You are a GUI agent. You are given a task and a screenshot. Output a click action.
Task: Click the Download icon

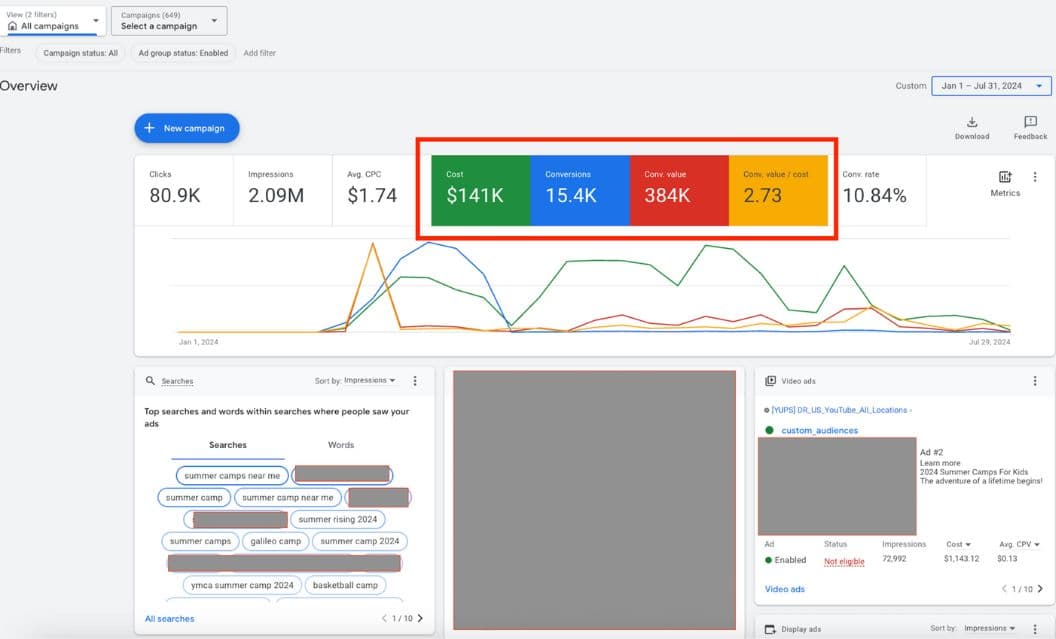(971, 122)
